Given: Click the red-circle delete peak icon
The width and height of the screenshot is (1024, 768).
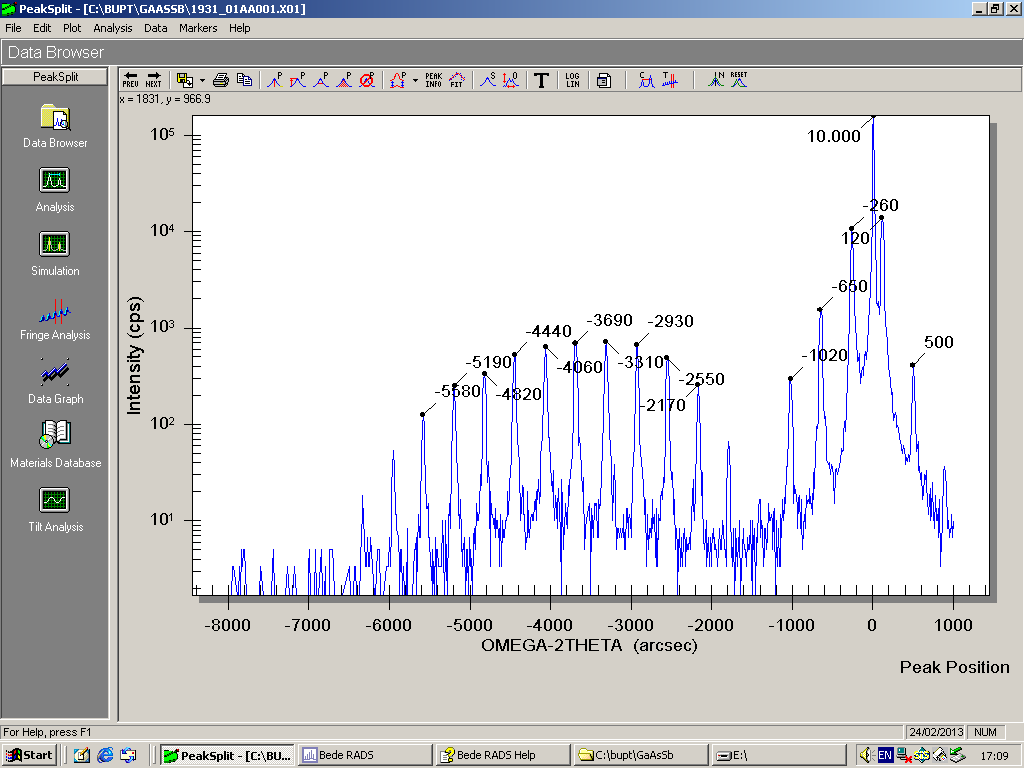Looking at the screenshot, I should tap(367, 80).
